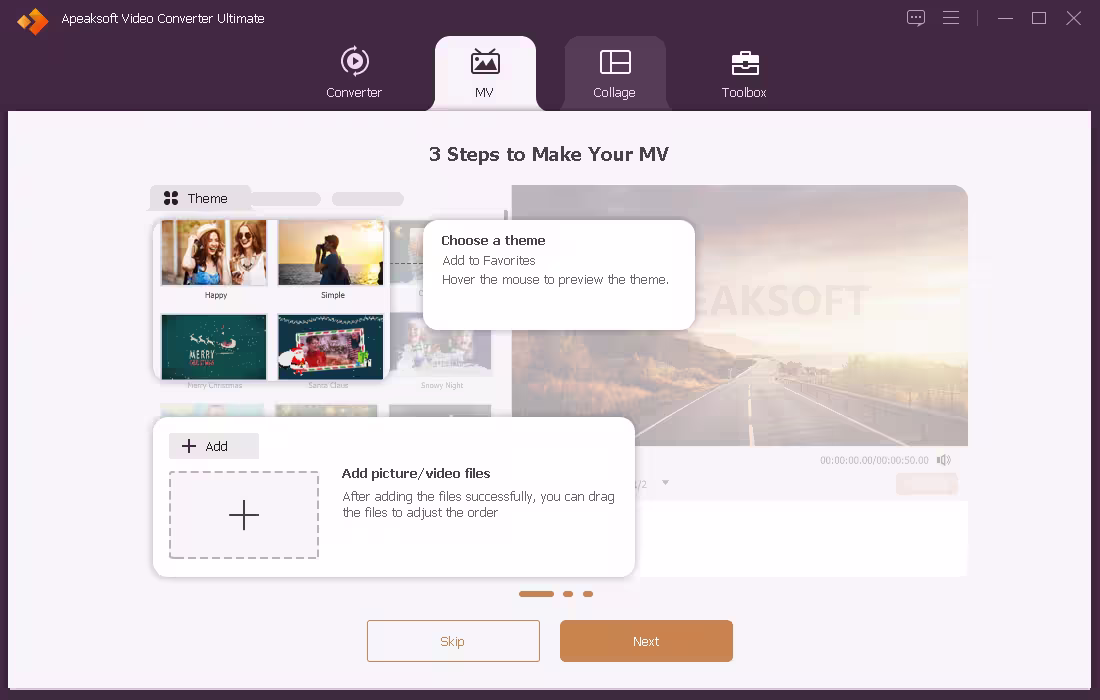Open the hamburger menu icon
This screenshot has height=700, width=1100.
click(951, 18)
